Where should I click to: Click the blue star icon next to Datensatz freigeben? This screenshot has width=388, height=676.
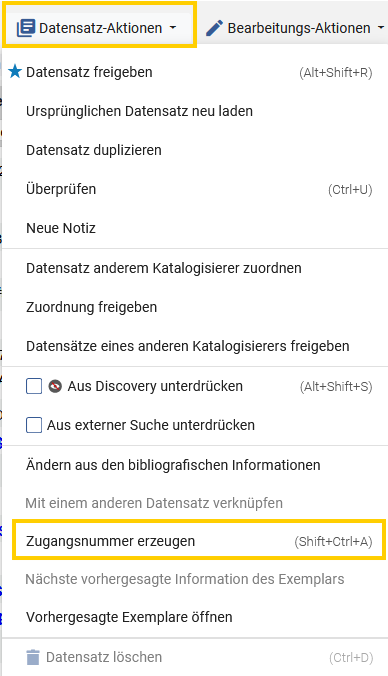point(15,72)
